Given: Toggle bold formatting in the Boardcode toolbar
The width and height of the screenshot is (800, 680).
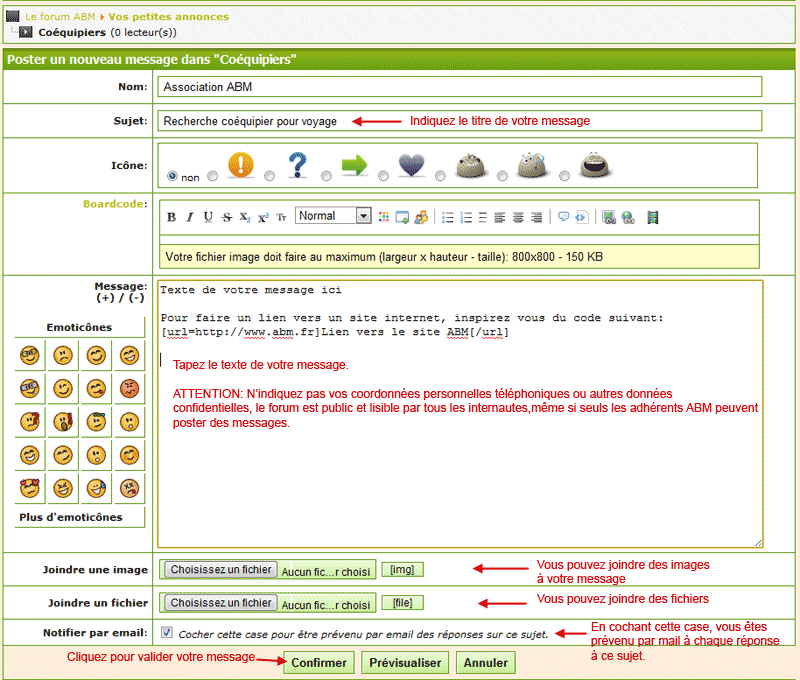Looking at the screenshot, I should tap(171, 217).
